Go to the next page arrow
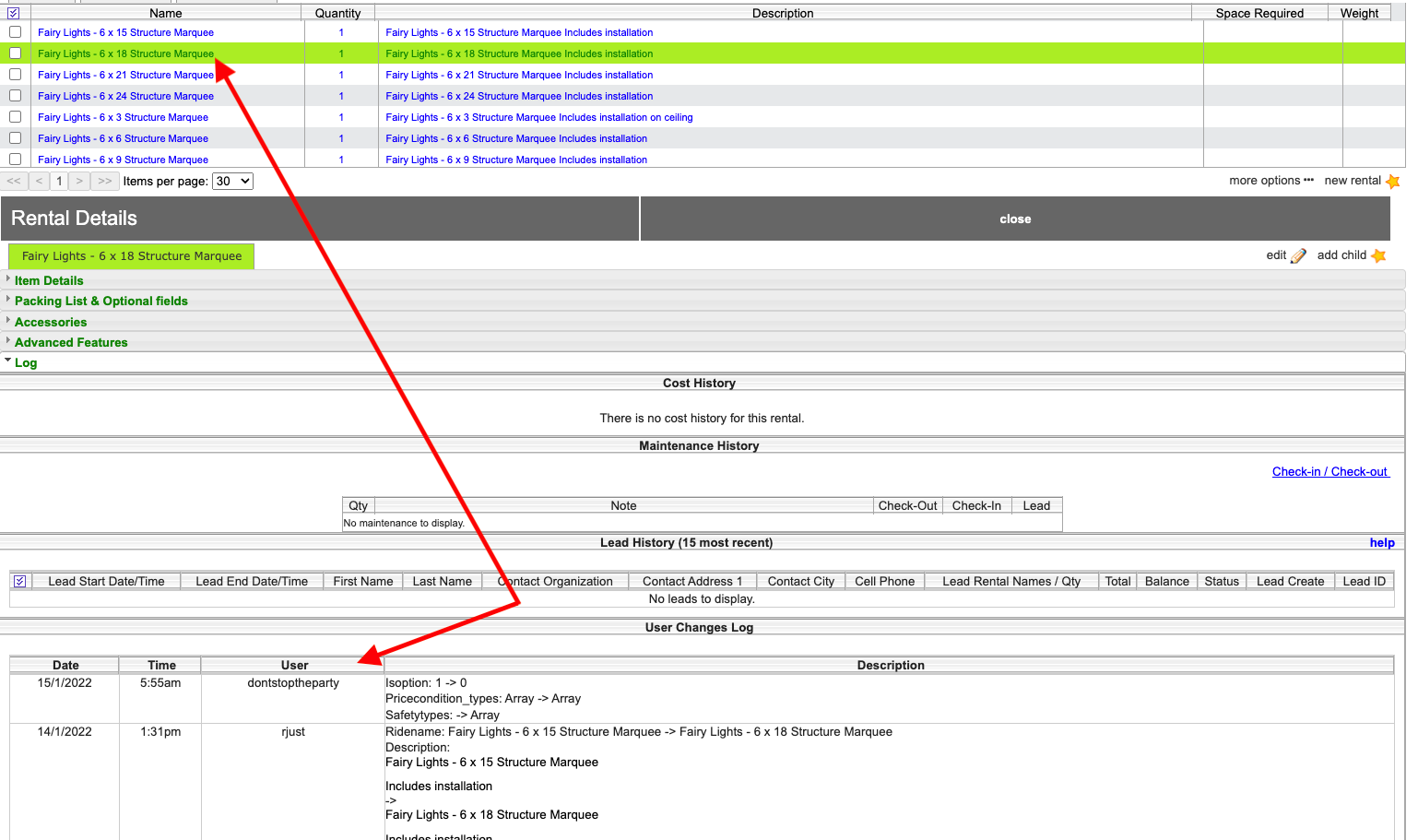This screenshot has height=840, width=1418. pyautogui.click(x=80, y=182)
